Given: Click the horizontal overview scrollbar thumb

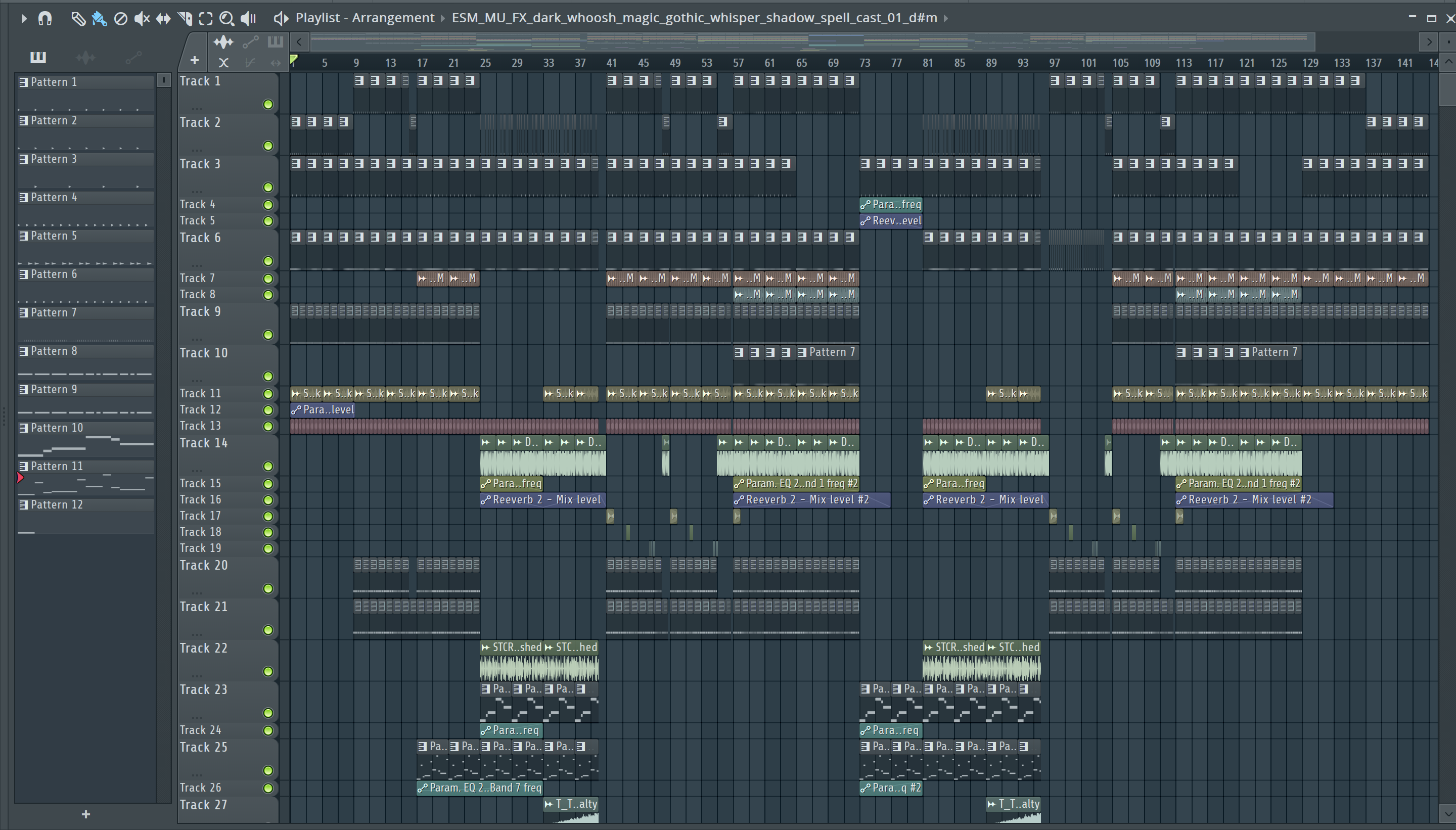Looking at the screenshot, I should pos(812,41).
